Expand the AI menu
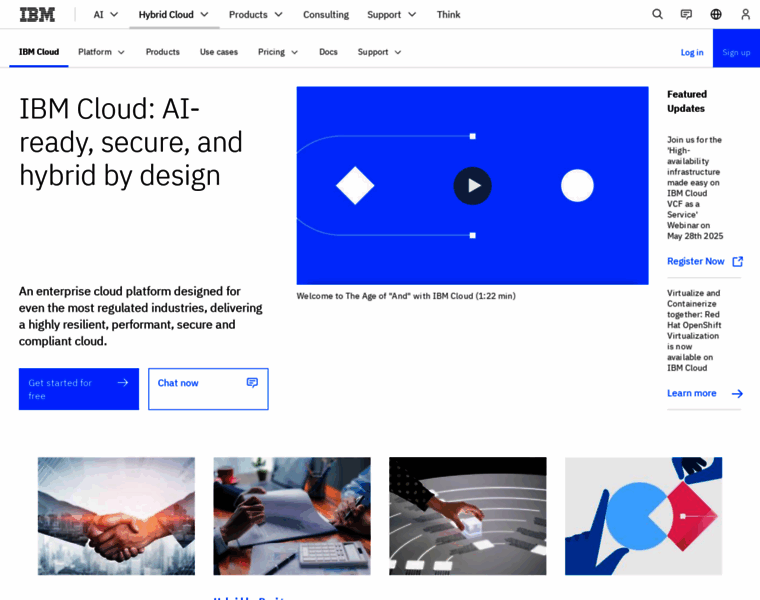The height and width of the screenshot is (600, 760). (106, 15)
